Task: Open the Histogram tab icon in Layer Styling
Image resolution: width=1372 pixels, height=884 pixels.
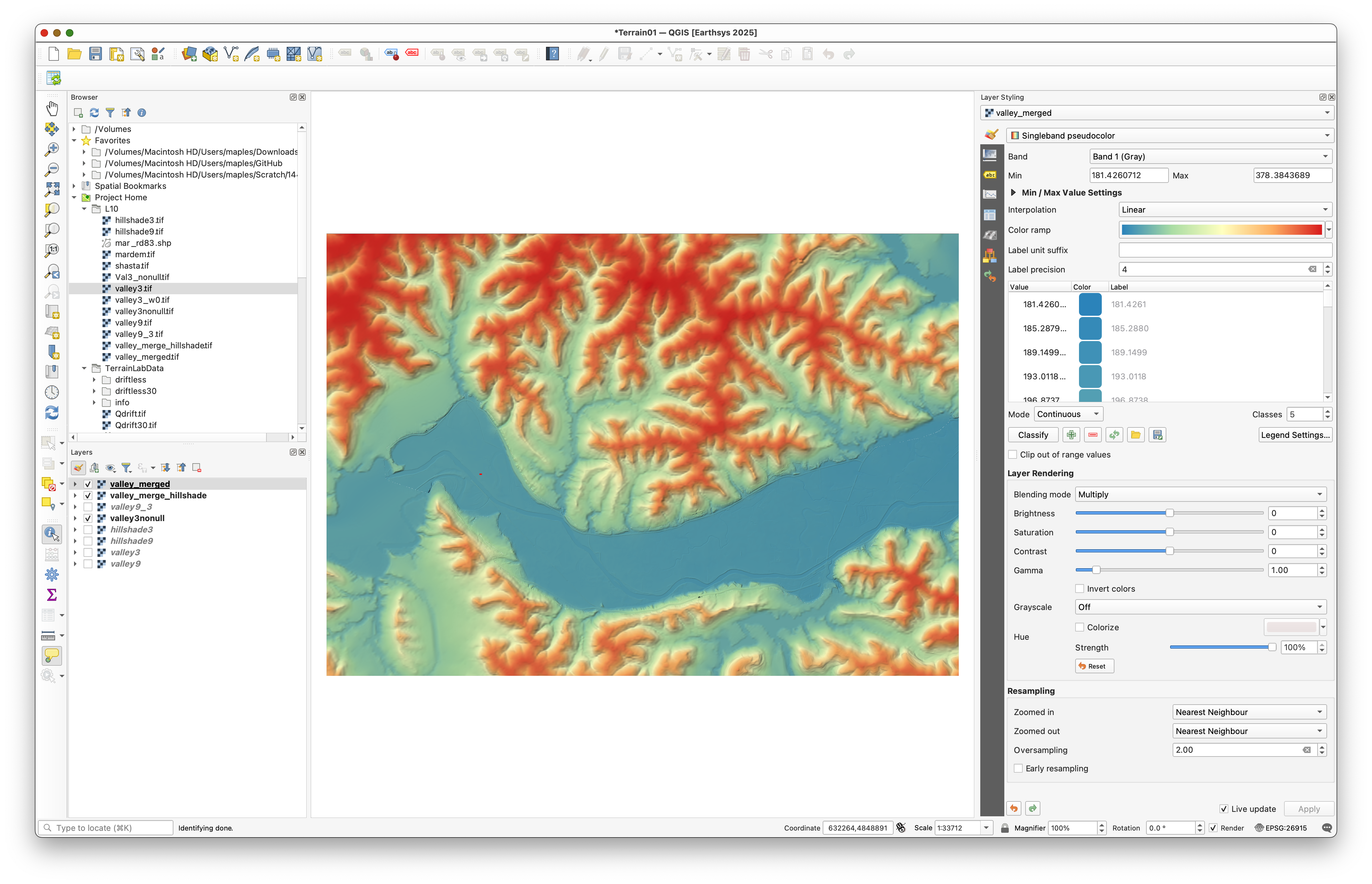Action: 990,195
